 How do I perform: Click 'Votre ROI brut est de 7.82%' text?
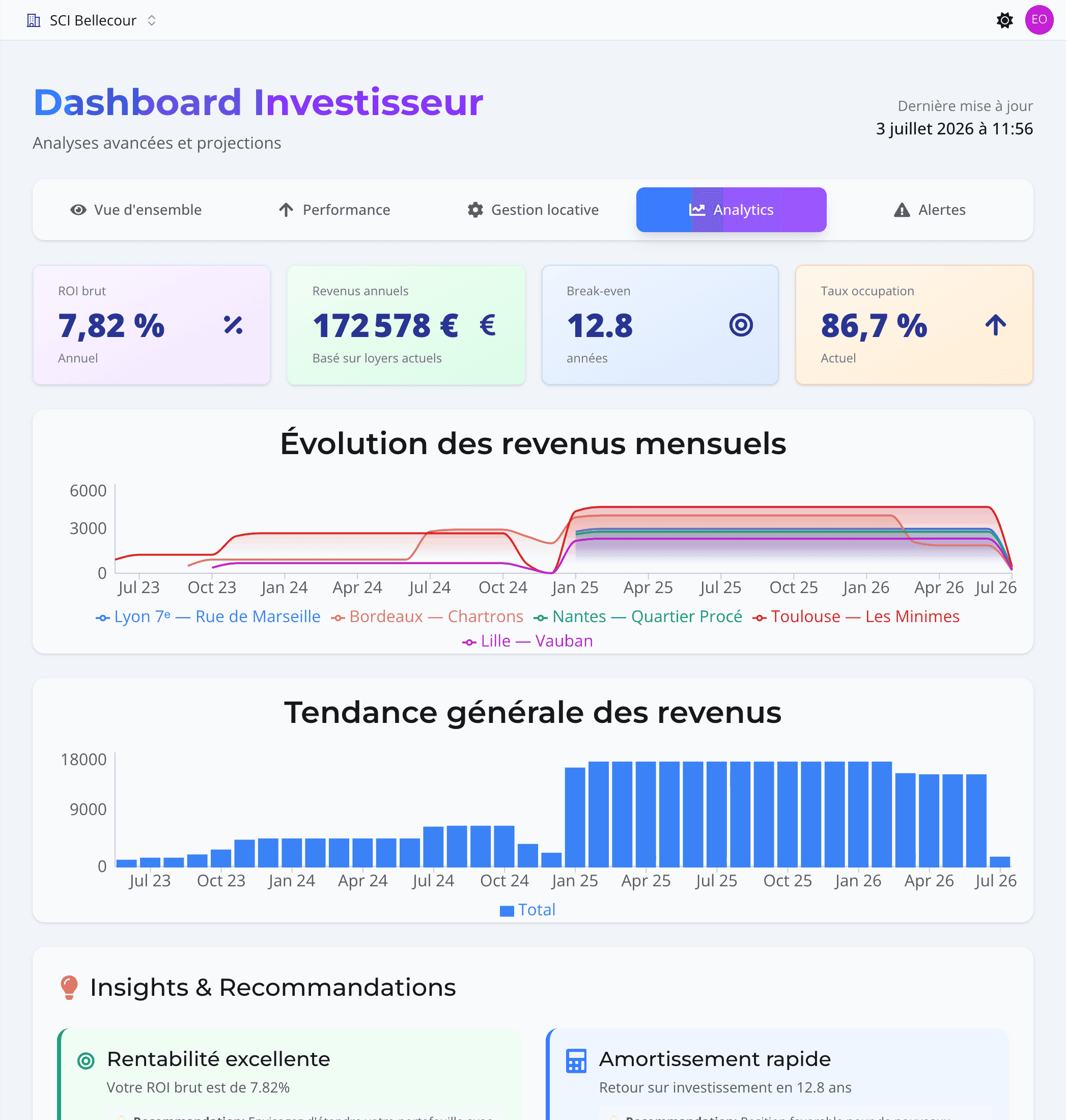(199, 1087)
